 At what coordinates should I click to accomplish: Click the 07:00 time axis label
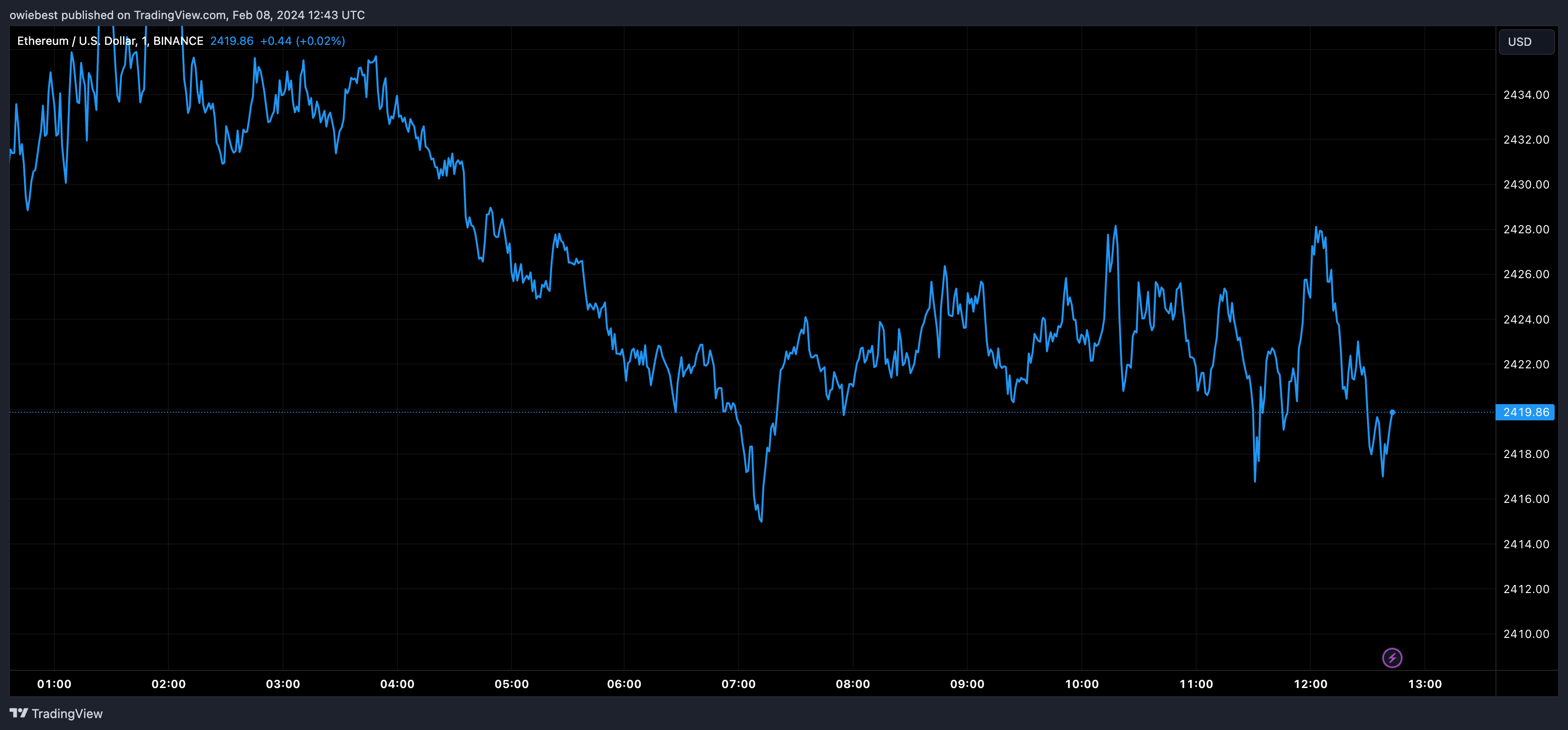739,684
